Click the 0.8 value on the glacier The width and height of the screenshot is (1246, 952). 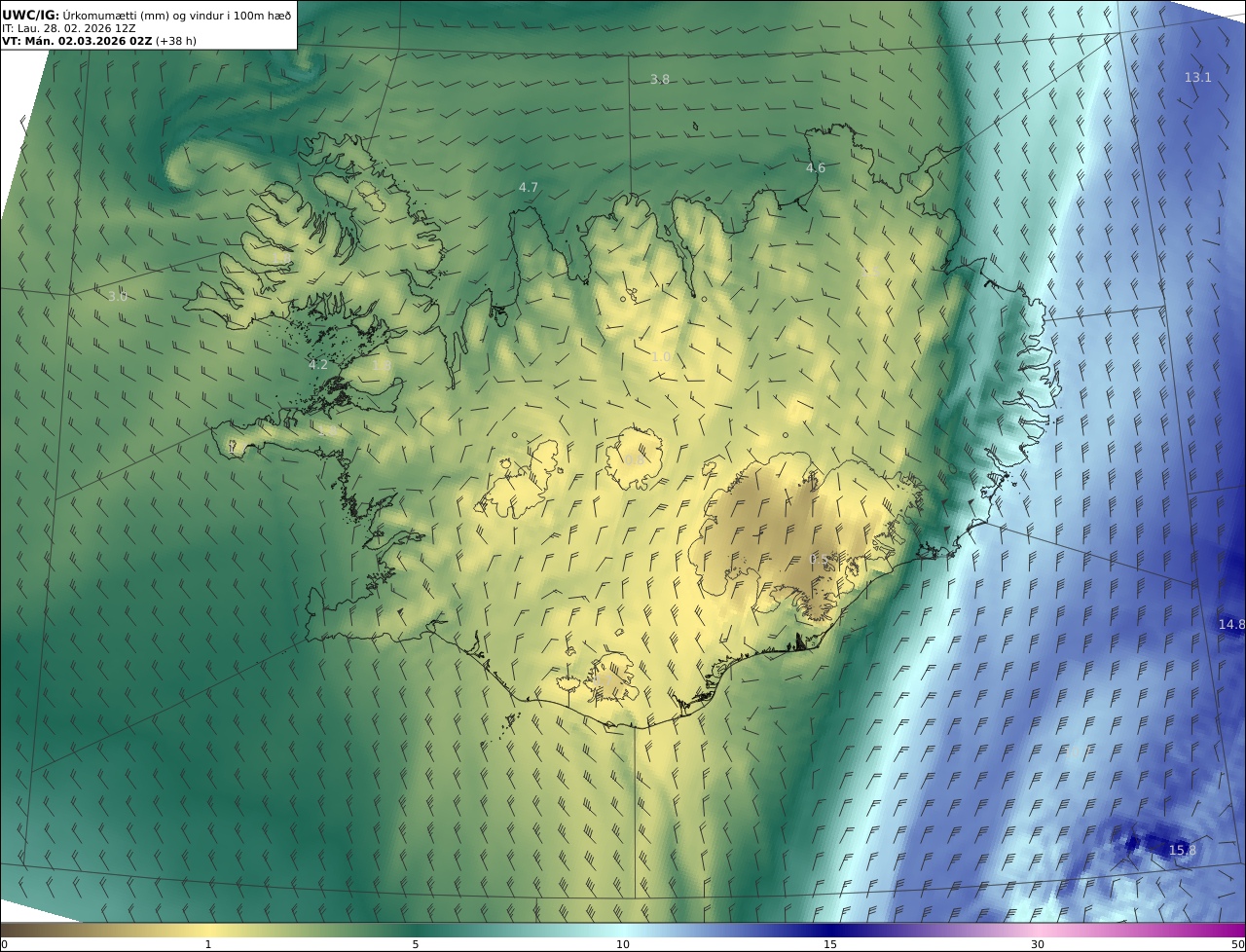[x=633, y=459]
